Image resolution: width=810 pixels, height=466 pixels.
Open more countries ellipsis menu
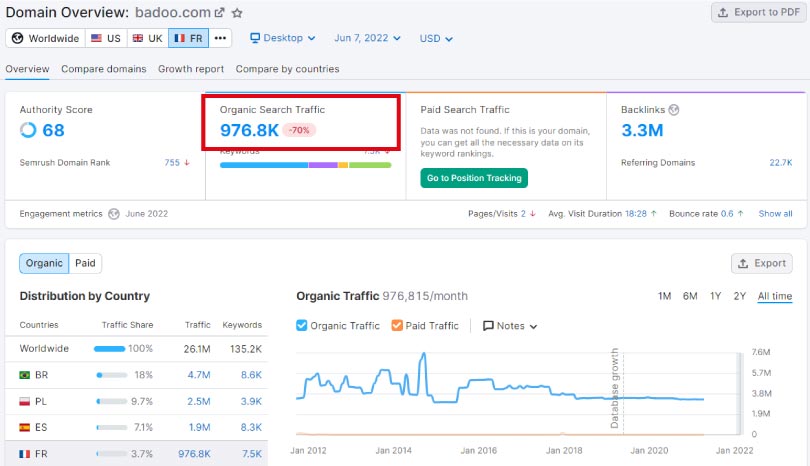pos(220,38)
